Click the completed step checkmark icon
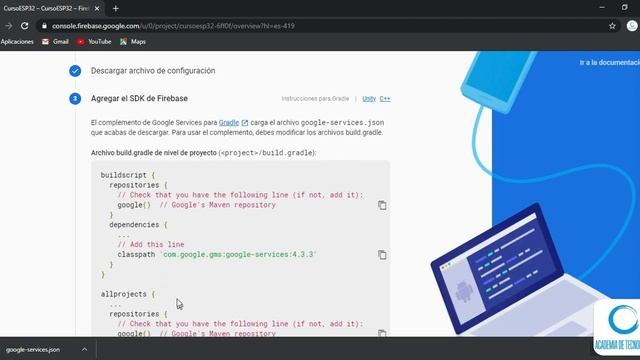This screenshot has height=360, width=640. pos(75,71)
